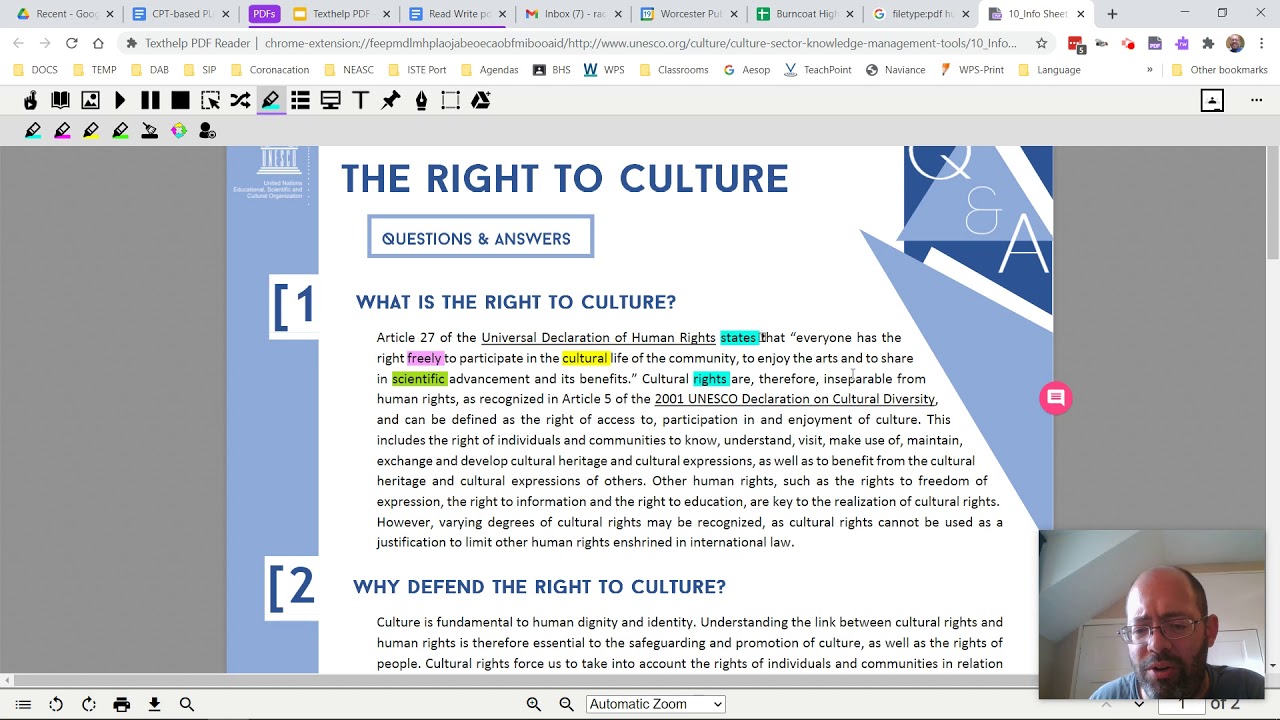Choose the green highlighter
The image size is (1280, 720).
(x=120, y=130)
